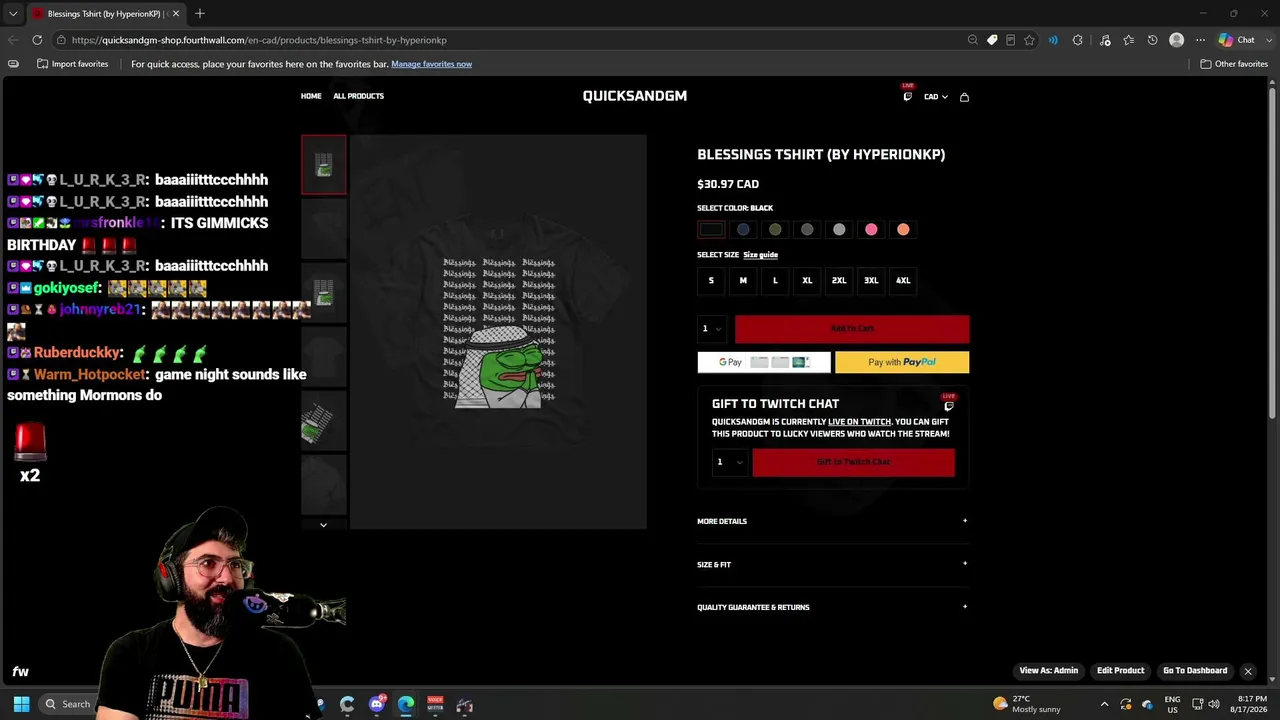Select the first product thumbnail

point(323,164)
